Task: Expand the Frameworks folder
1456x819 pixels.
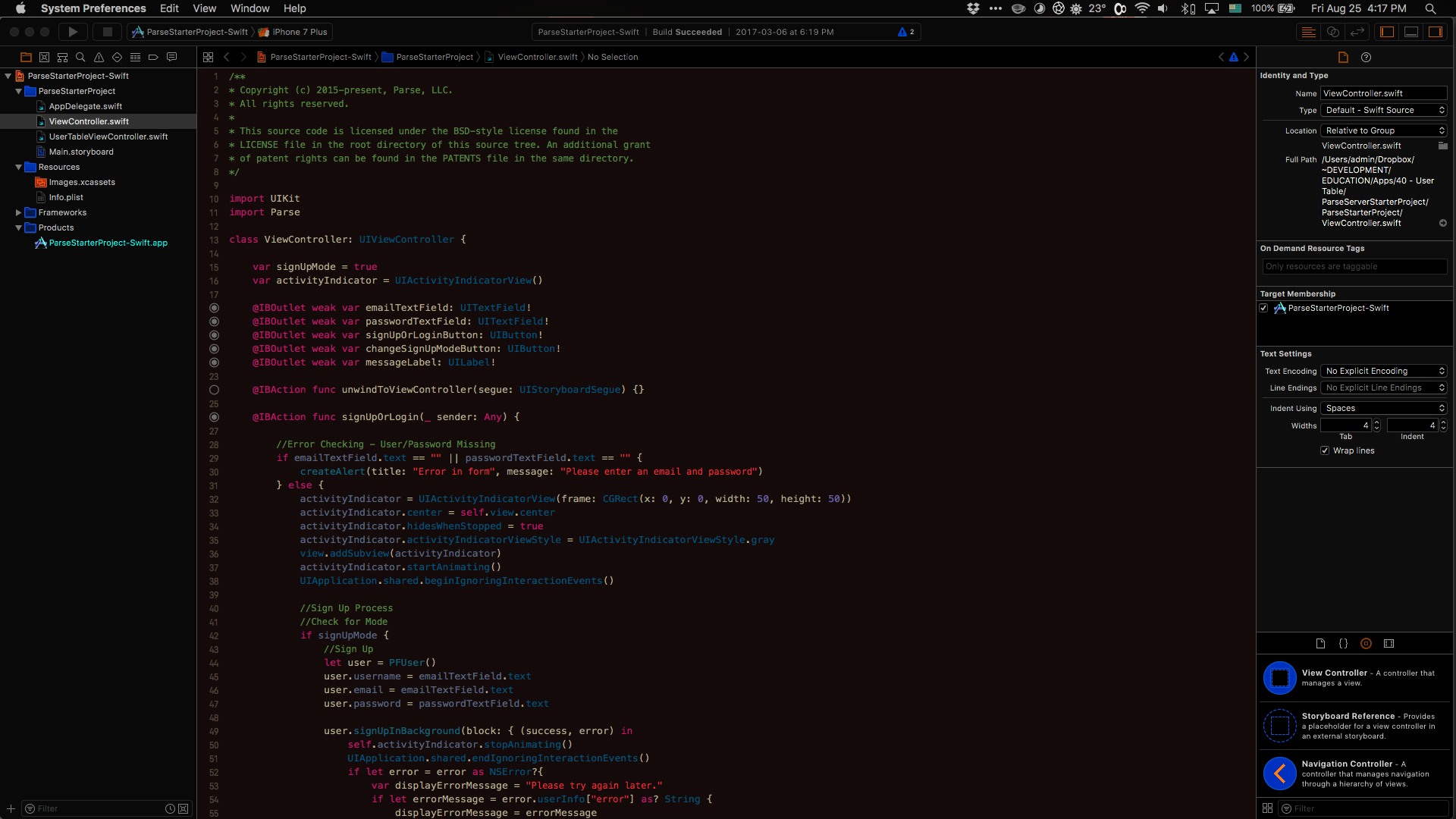Action: 18,212
